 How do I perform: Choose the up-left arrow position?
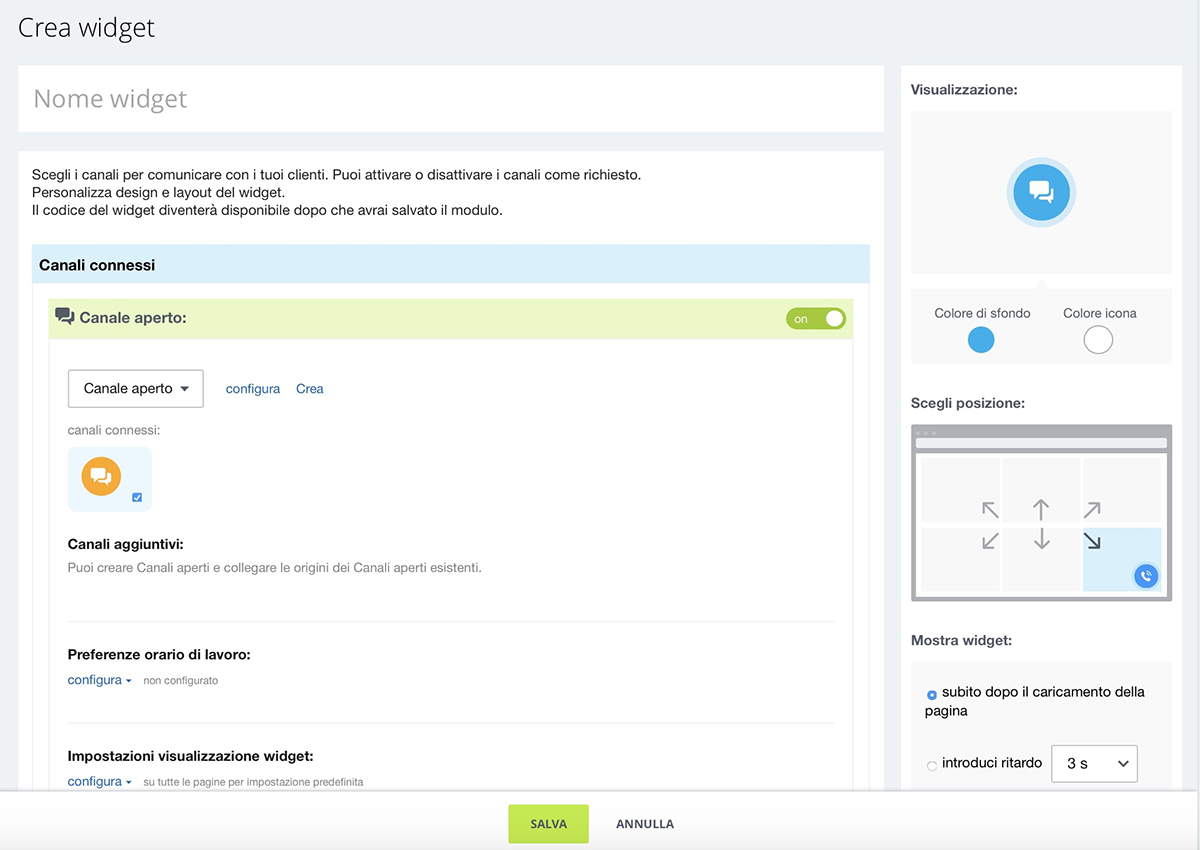(990, 510)
